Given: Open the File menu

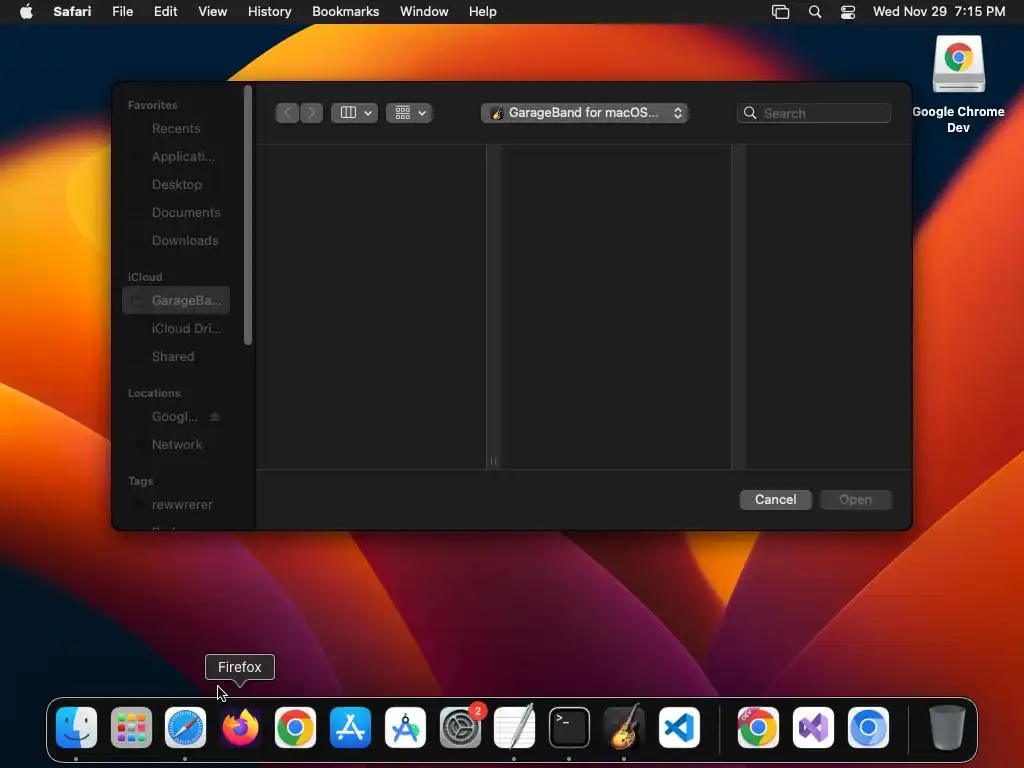Looking at the screenshot, I should click(123, 12).
